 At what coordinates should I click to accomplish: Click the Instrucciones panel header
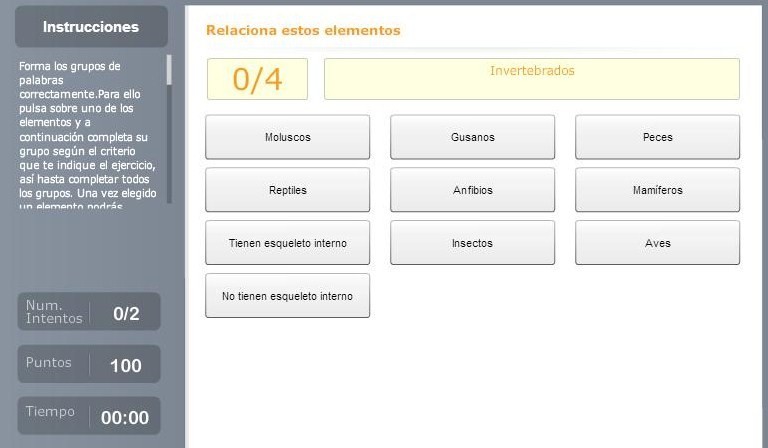[91, 27]
